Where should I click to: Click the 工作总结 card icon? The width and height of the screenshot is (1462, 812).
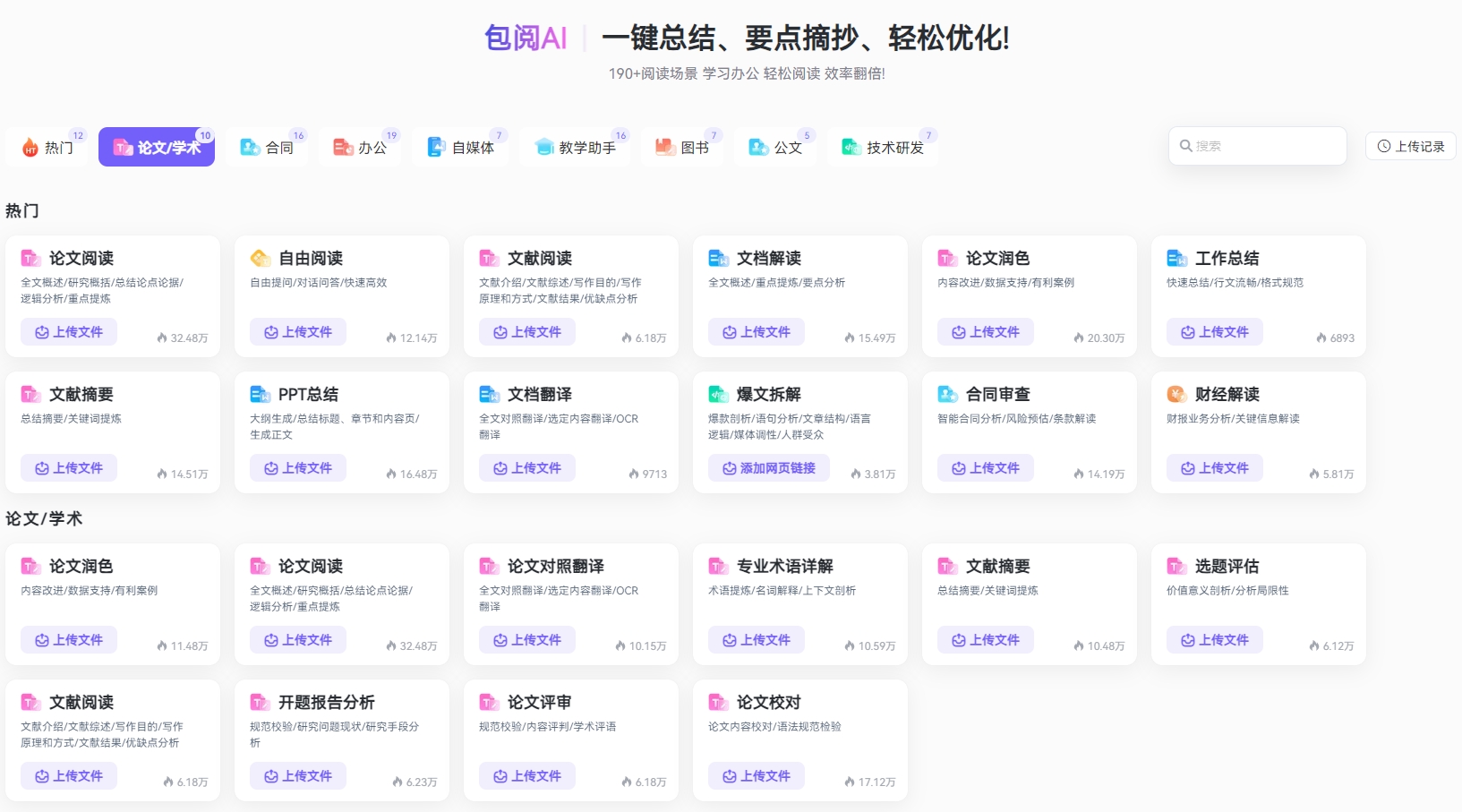click(x=1176, y=259)
